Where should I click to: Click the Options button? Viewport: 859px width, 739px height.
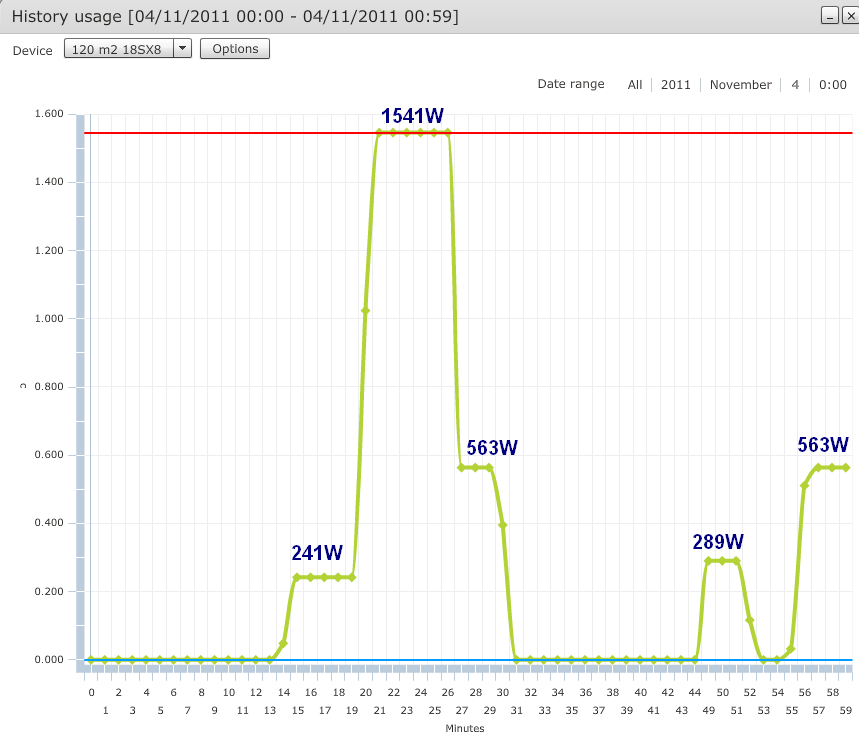(235, 49)
